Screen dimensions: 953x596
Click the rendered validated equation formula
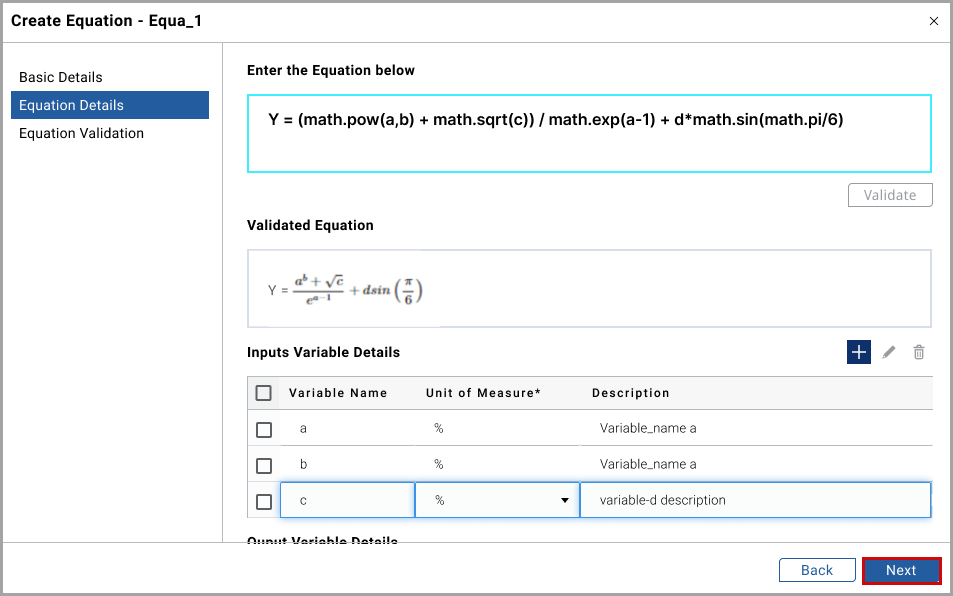[346, 290]
